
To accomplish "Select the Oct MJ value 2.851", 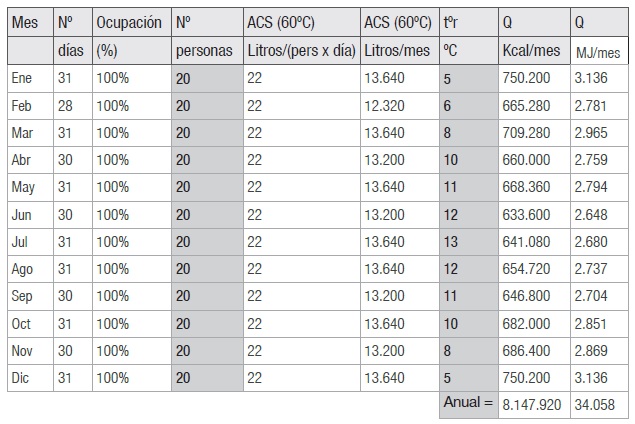I will click(x=591, y=324).
